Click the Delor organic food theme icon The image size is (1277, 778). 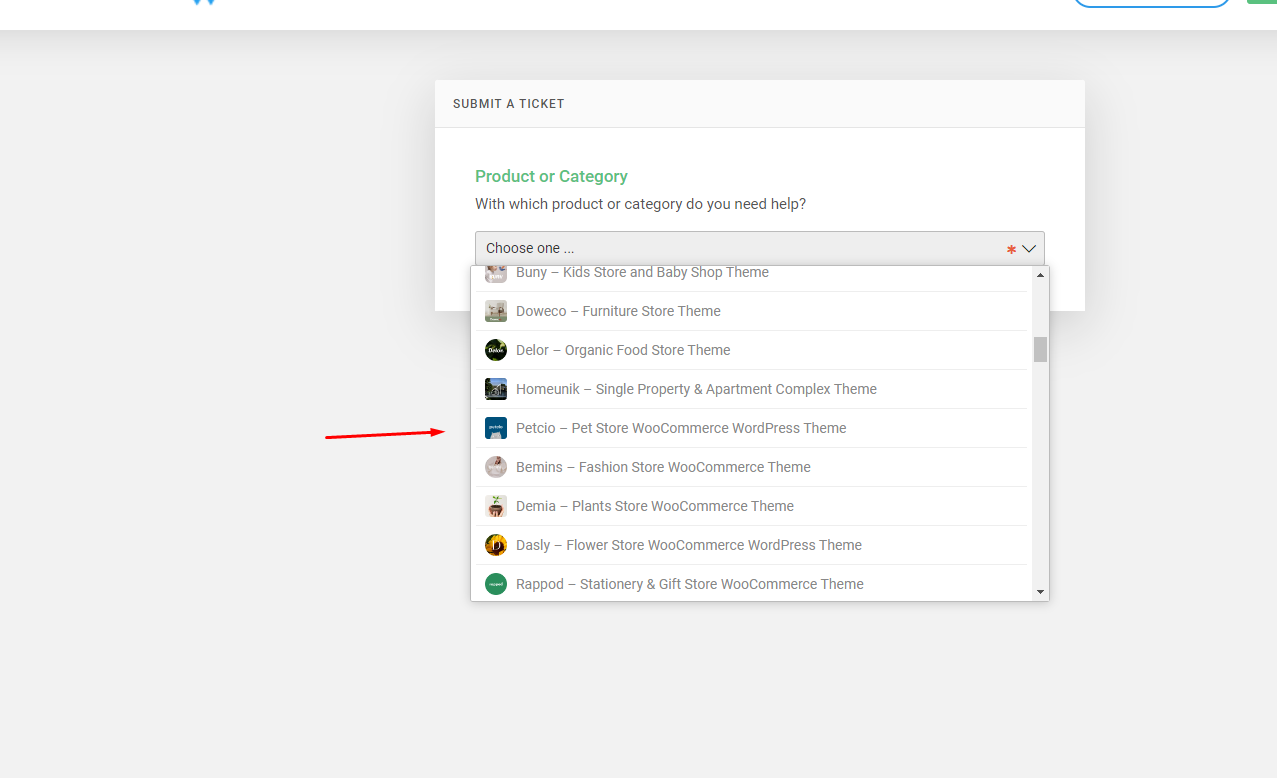[496, 350]
